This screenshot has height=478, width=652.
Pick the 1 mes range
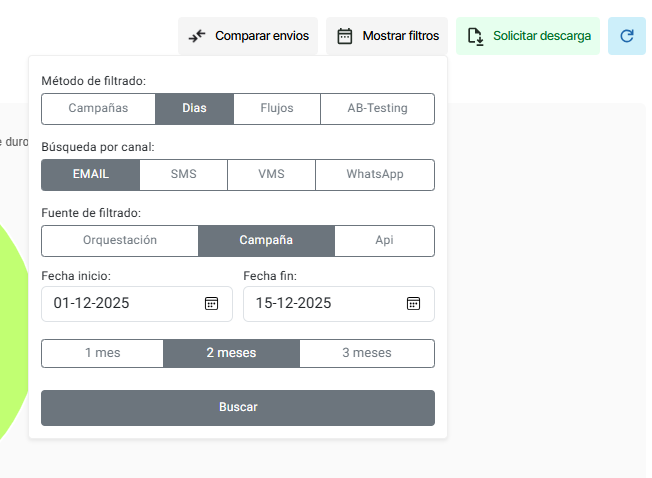[x=102, y=353]
